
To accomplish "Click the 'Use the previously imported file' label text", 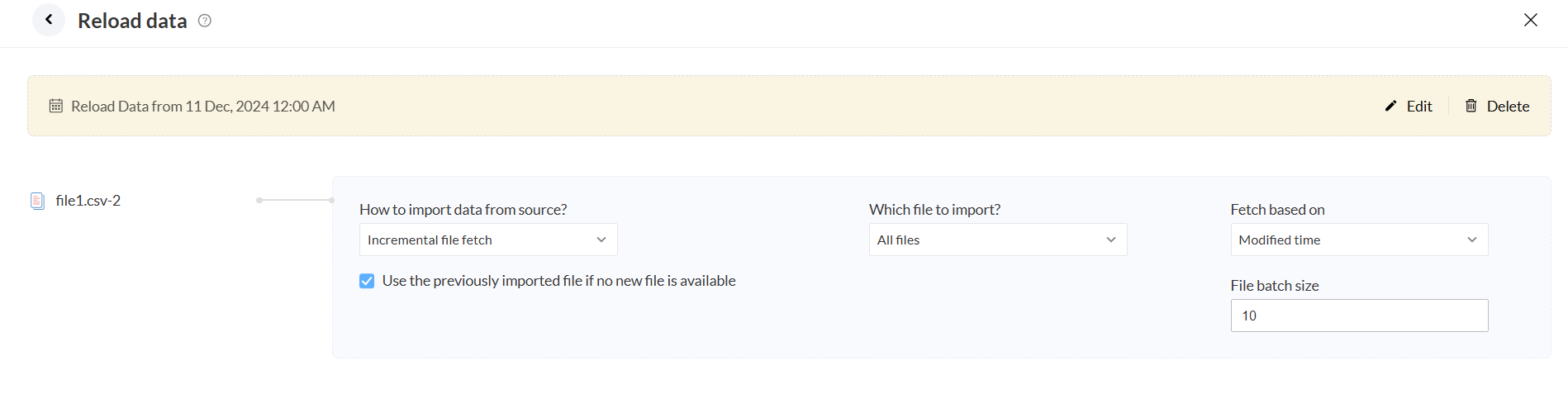I will click(x=558, y=281).
